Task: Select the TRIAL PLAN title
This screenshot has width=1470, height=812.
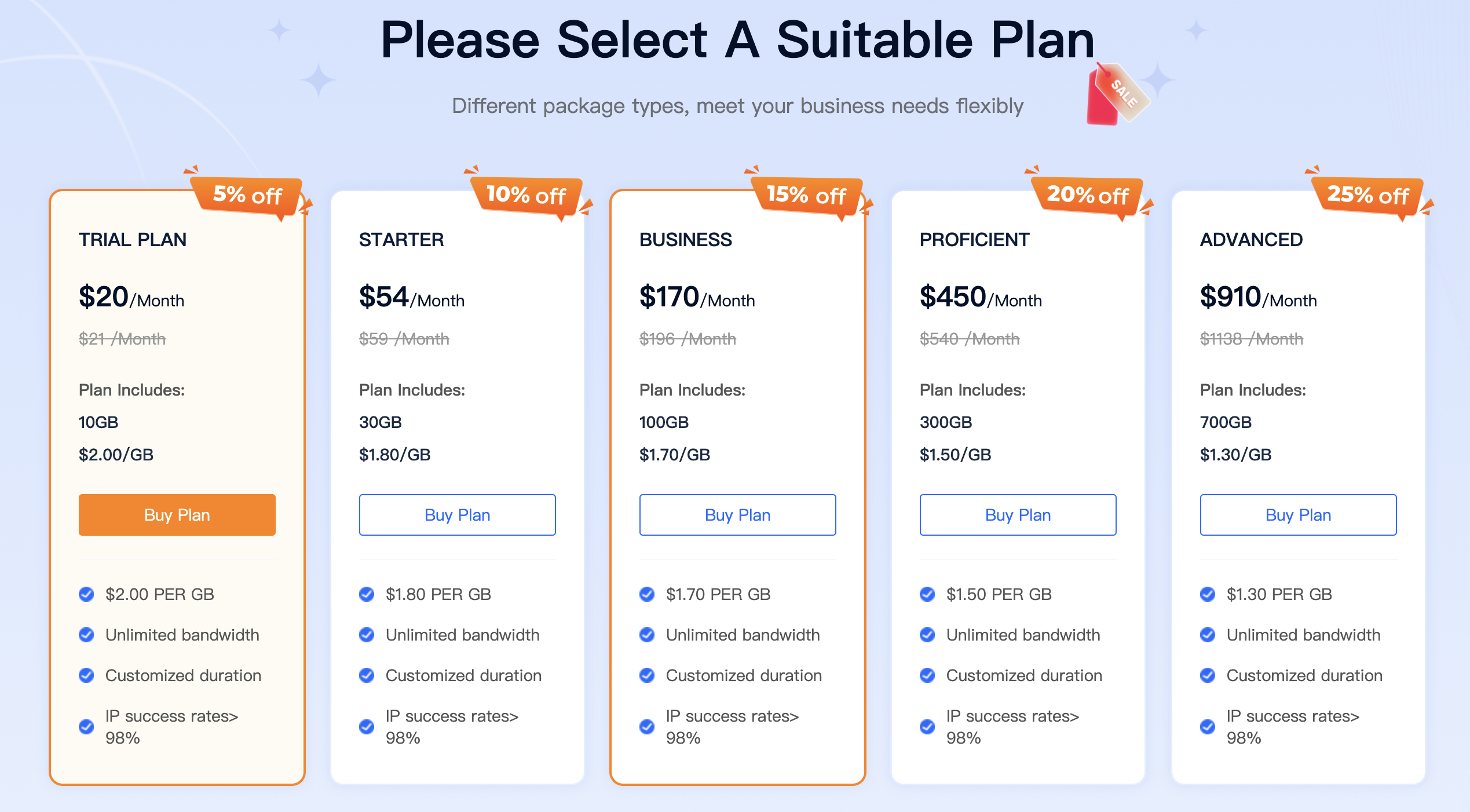Action: pos(133,240)
